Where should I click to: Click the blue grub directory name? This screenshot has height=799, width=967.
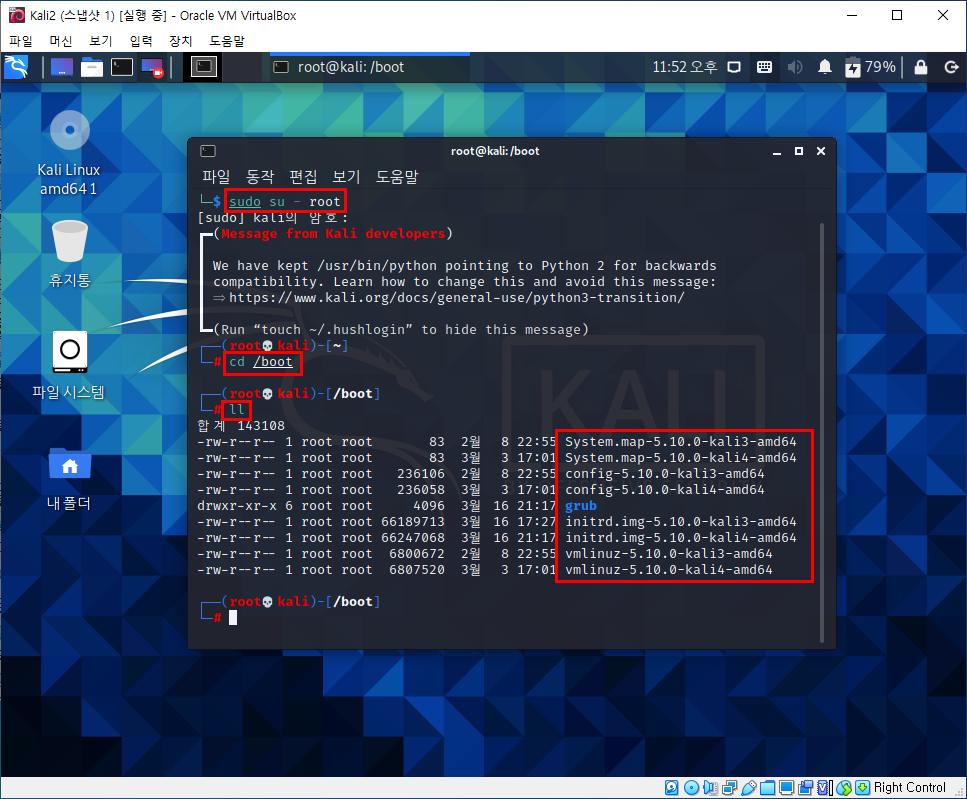point(581,506)
